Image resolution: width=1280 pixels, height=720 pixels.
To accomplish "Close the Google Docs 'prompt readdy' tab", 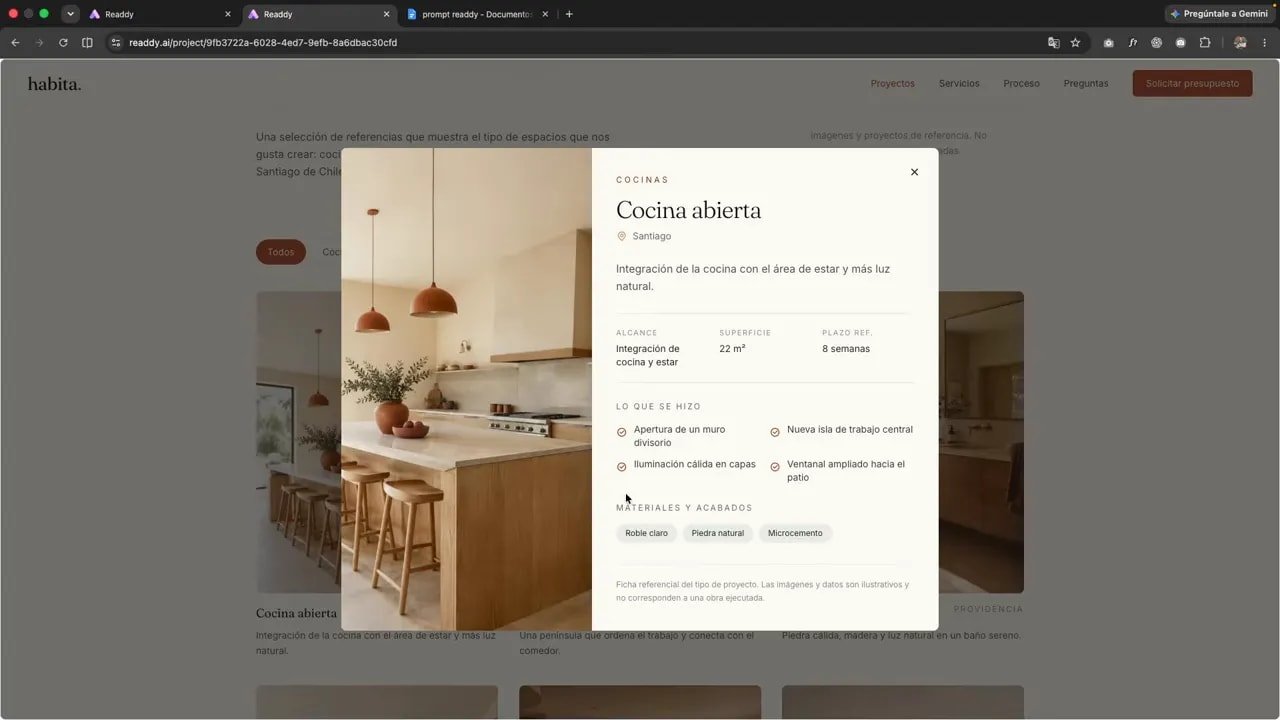I will [x=545, y=14].
